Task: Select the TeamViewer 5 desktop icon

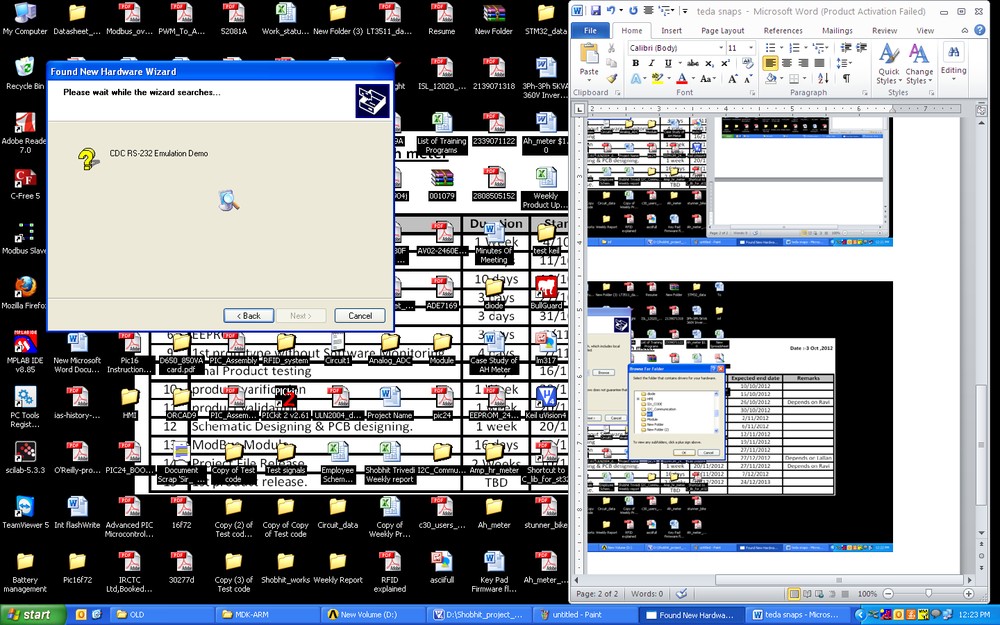Action: point(25,507)
